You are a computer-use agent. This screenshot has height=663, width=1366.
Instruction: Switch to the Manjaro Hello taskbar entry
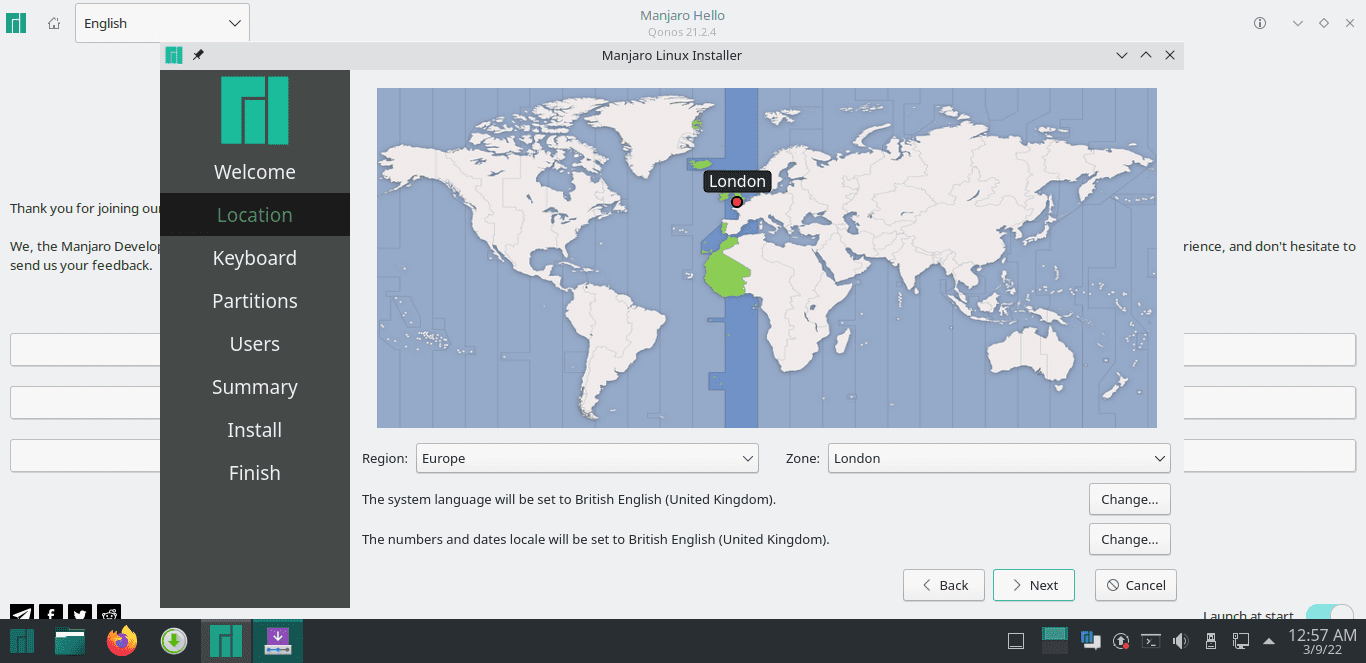(226, 641)
